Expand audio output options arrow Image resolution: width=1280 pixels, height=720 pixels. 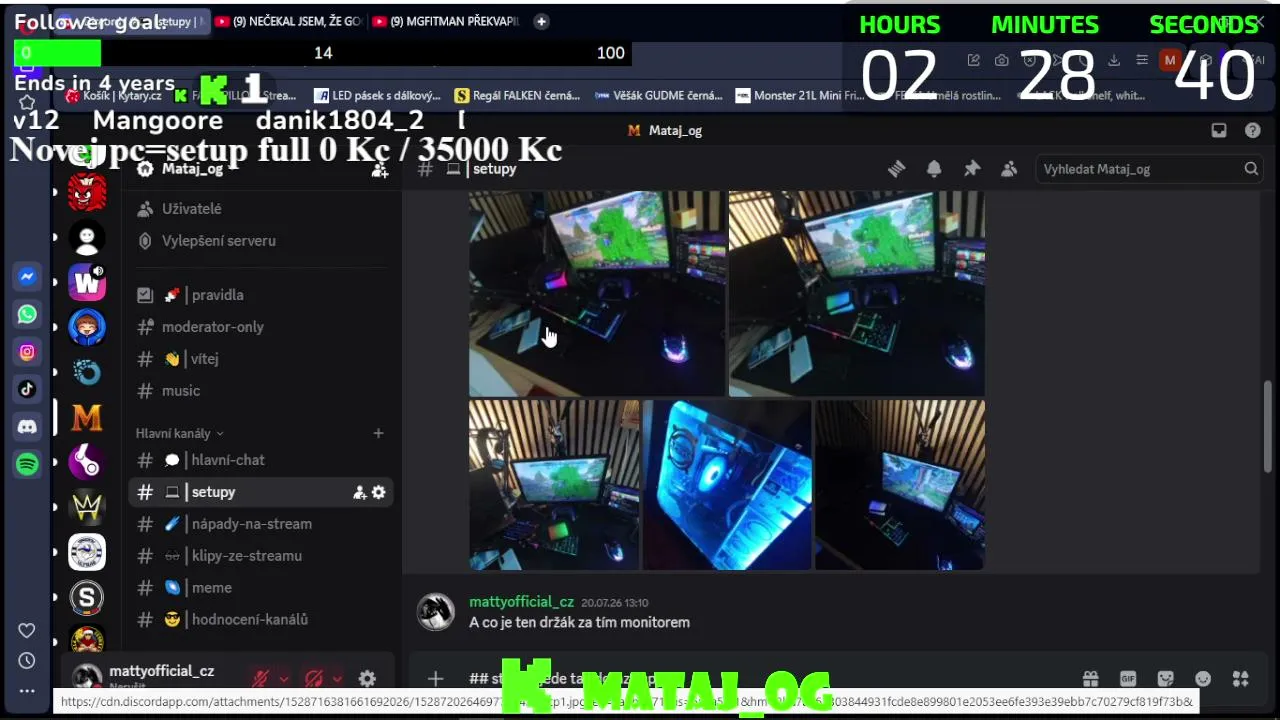(337, 679)
